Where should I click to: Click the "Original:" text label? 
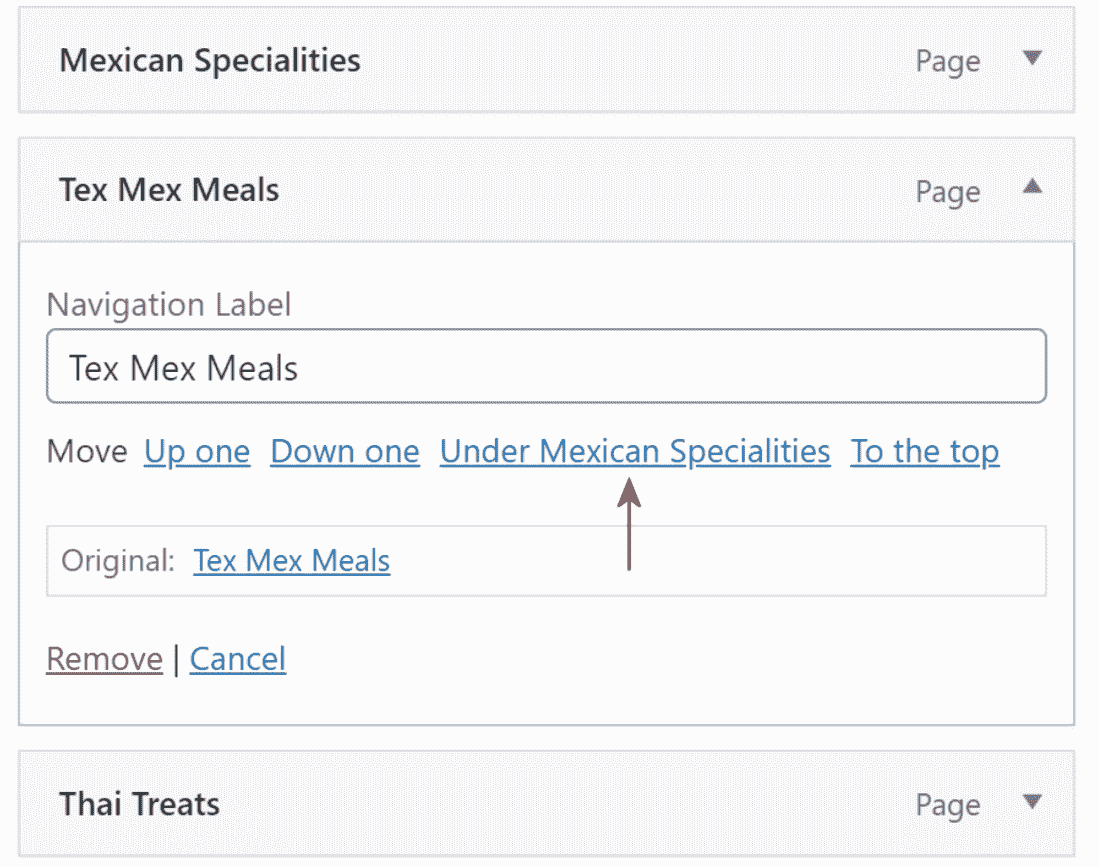pos(118,561)
